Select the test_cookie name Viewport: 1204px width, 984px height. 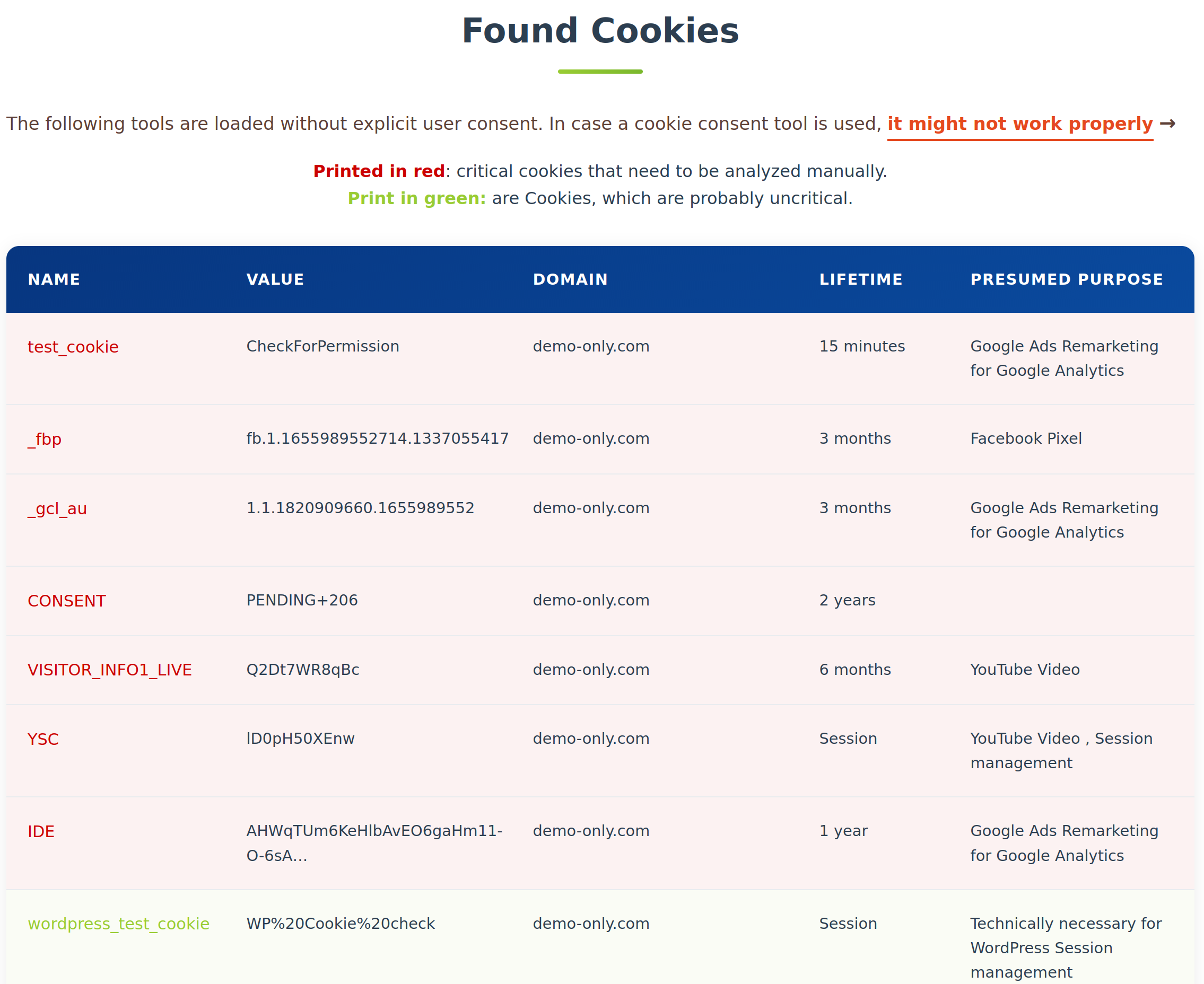[x=73, y=347]
